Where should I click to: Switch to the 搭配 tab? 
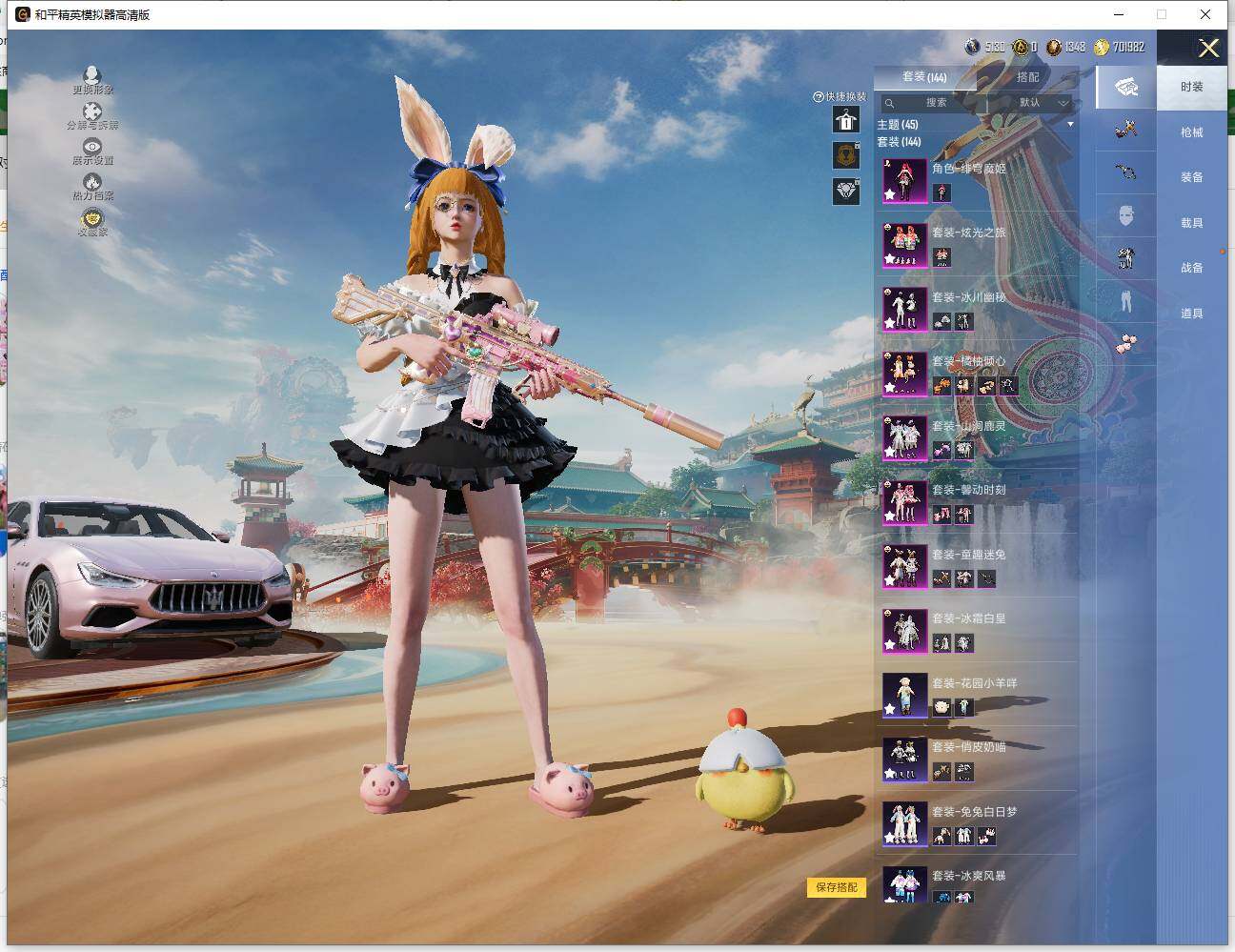1027,77
